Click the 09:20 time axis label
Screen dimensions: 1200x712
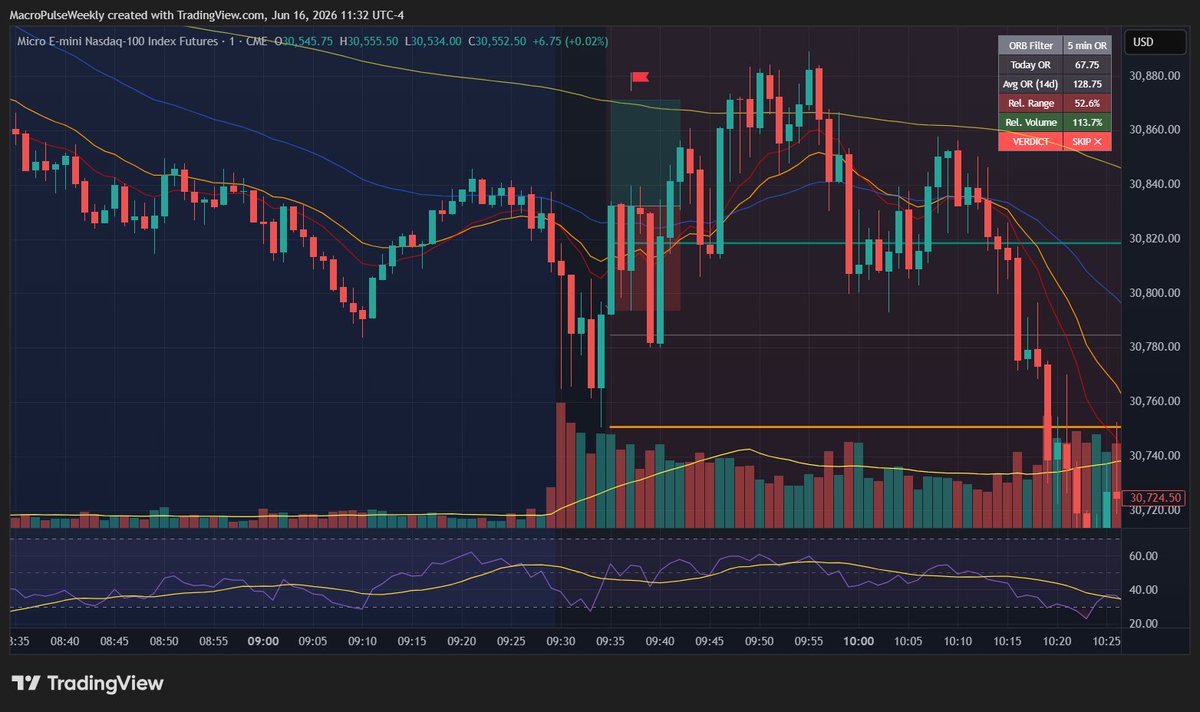pyautogui.click(x=461, y=640)
